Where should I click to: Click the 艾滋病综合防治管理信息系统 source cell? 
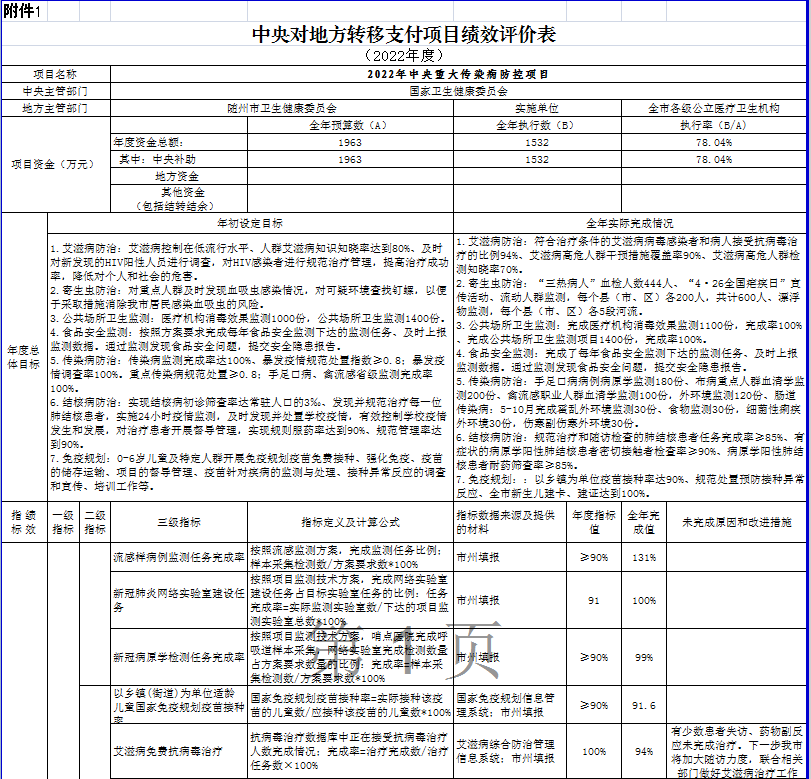click(x=510, y=751)
